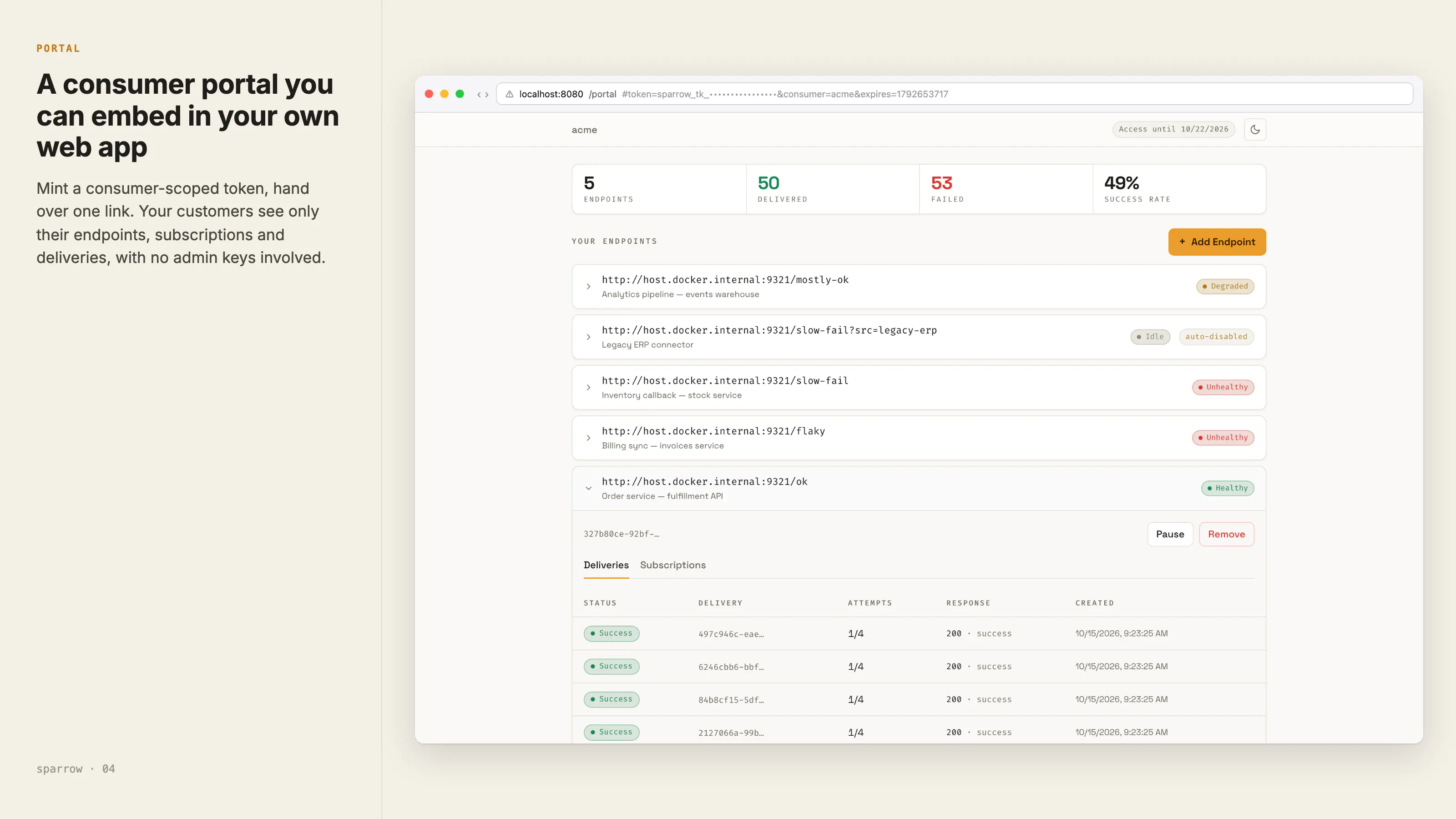1456x819 pixels.
Task: Remove the ok endpoint
Action: click(x=1227, y=534)
